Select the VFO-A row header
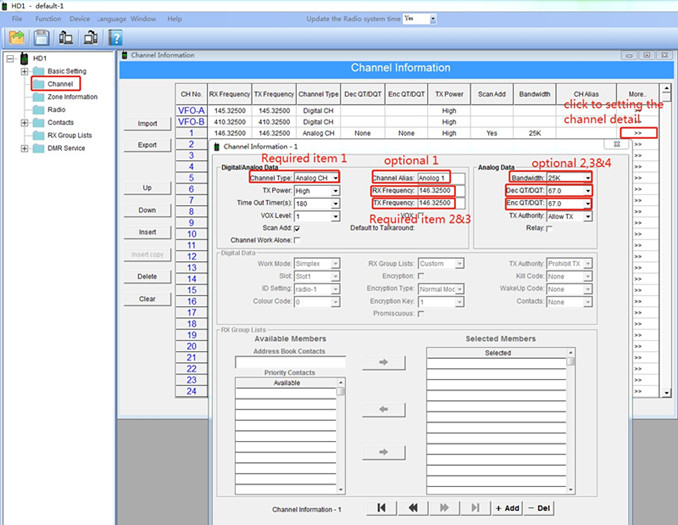This screenshot has height=525, width=678. pyautogui.click(x=191, y=110)
